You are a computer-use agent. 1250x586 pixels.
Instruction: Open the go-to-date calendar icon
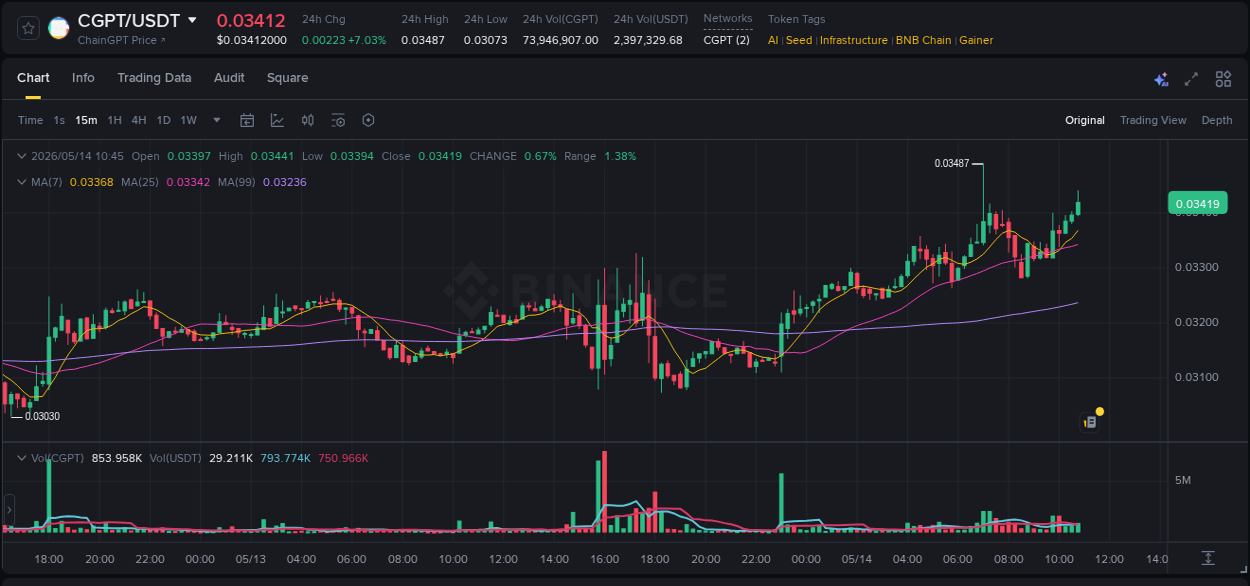coord(247,120)
